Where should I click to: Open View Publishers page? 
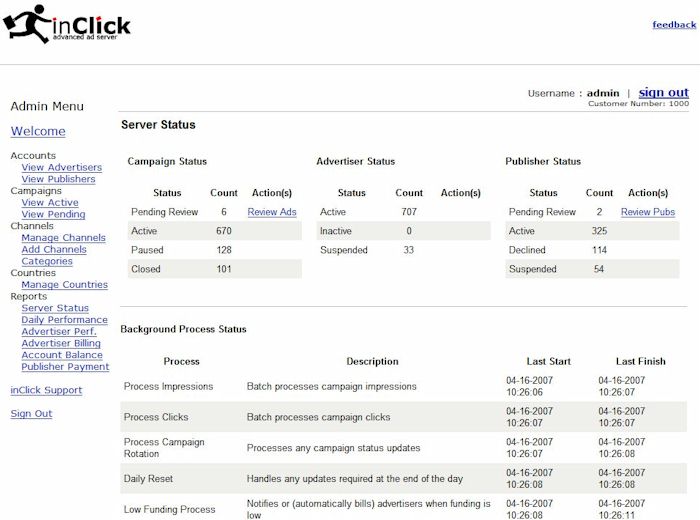click(x=58, y=179)
